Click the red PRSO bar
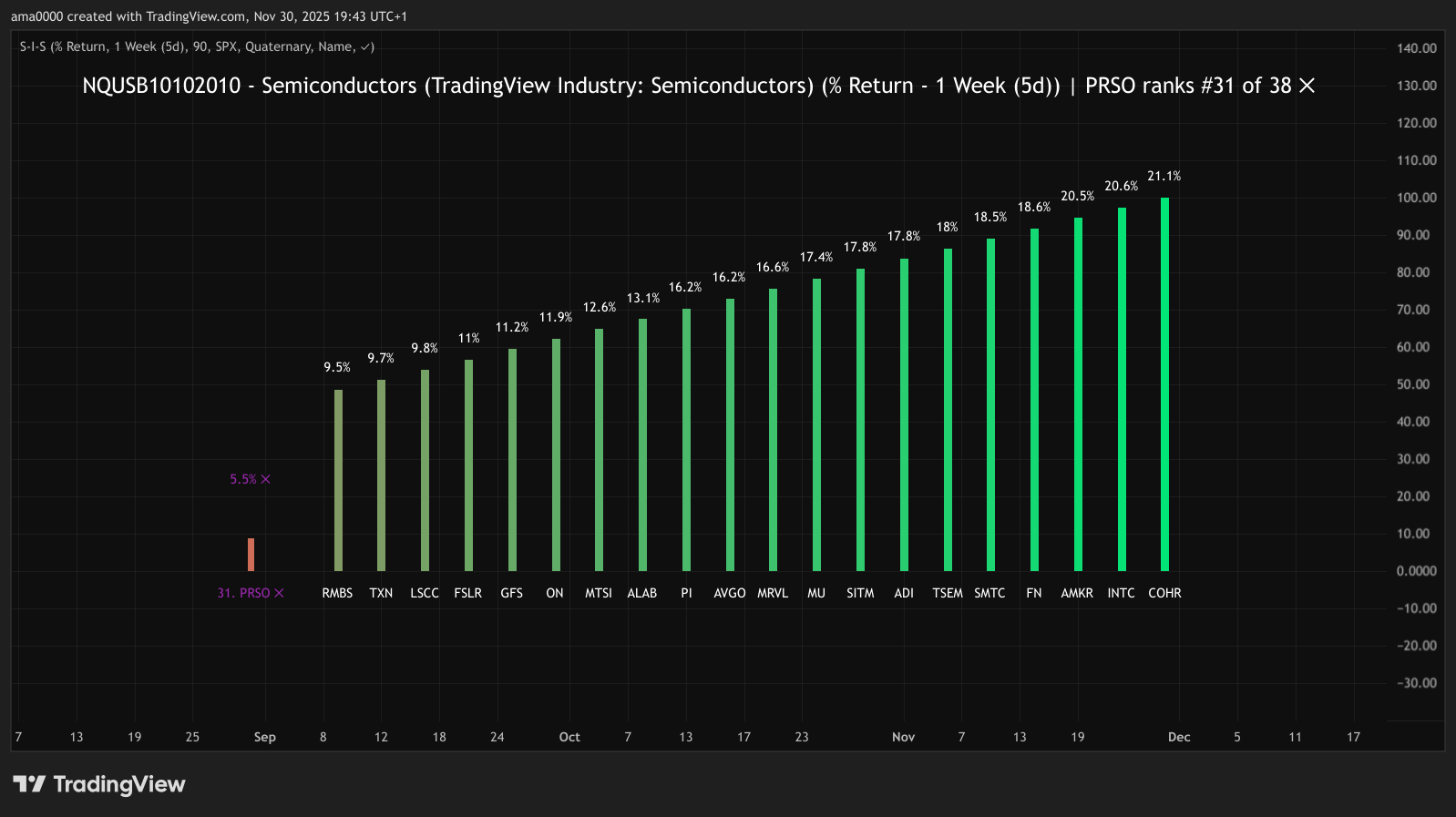The height and width of the screenshot is (817, 1456). (251, 555)
